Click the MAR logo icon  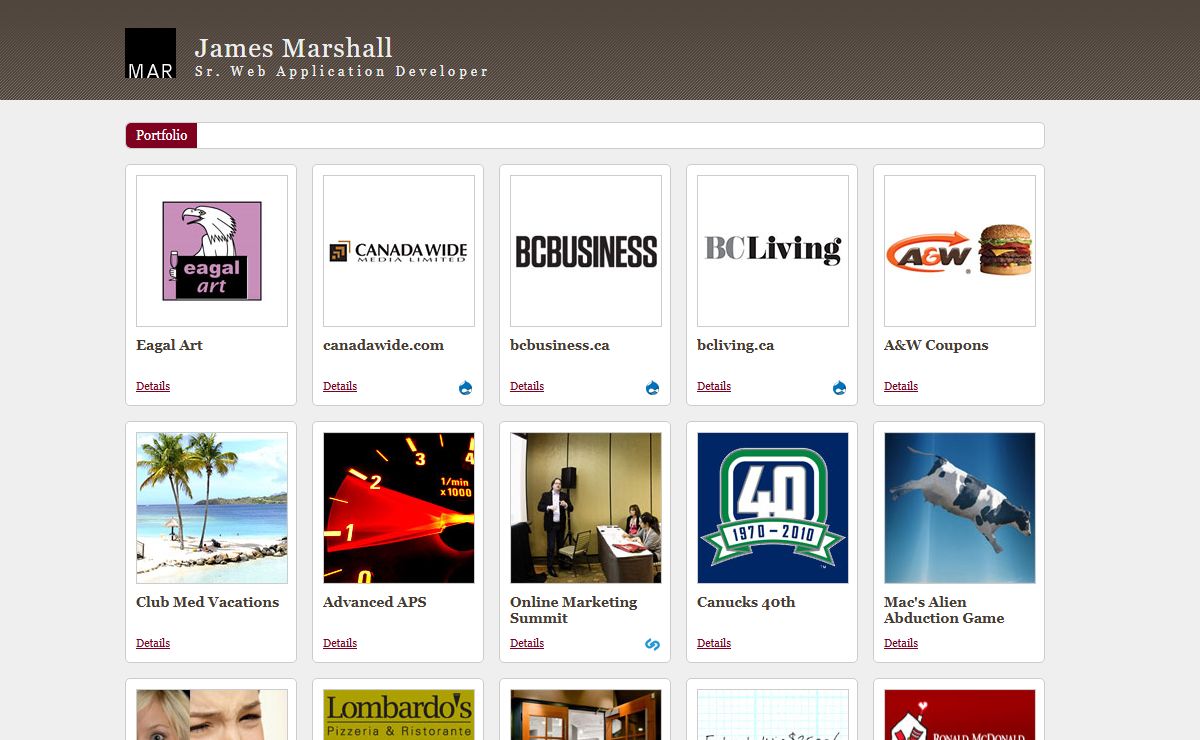click(x=150, y=53)
